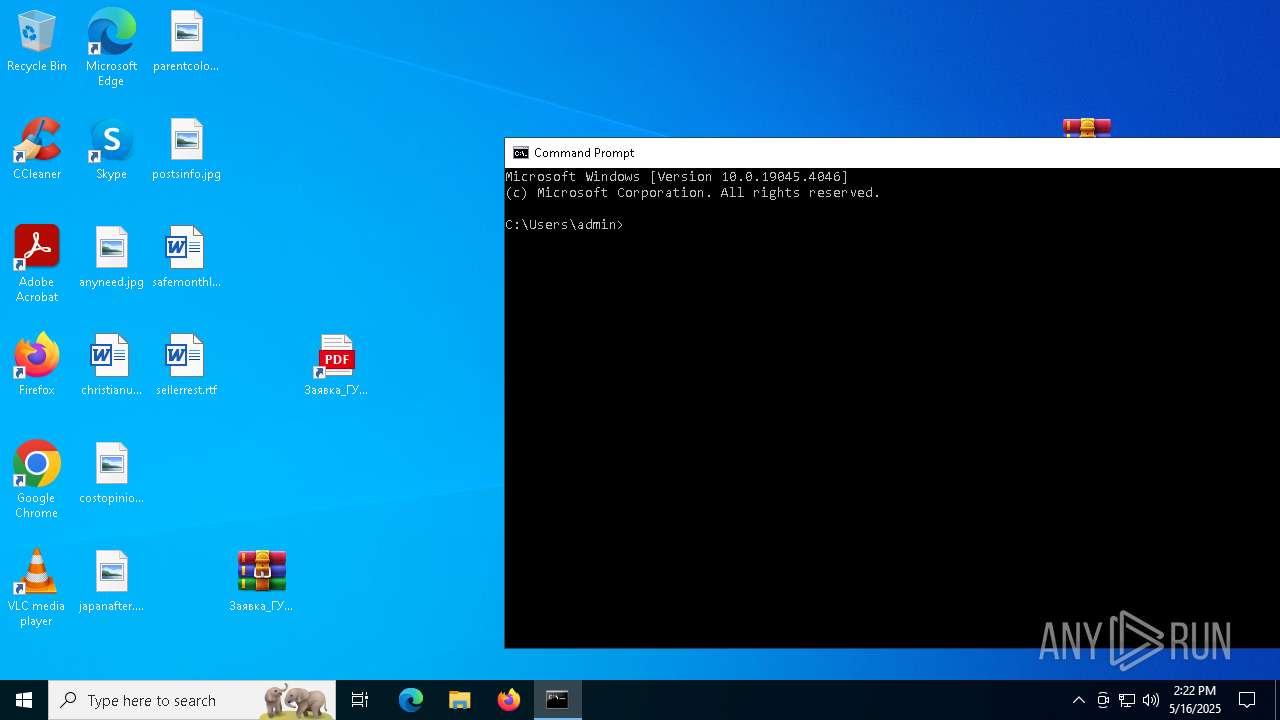Select the postsinfo.jpg file icon
This screenshot has width=1280, height=720.
[186, 149]
